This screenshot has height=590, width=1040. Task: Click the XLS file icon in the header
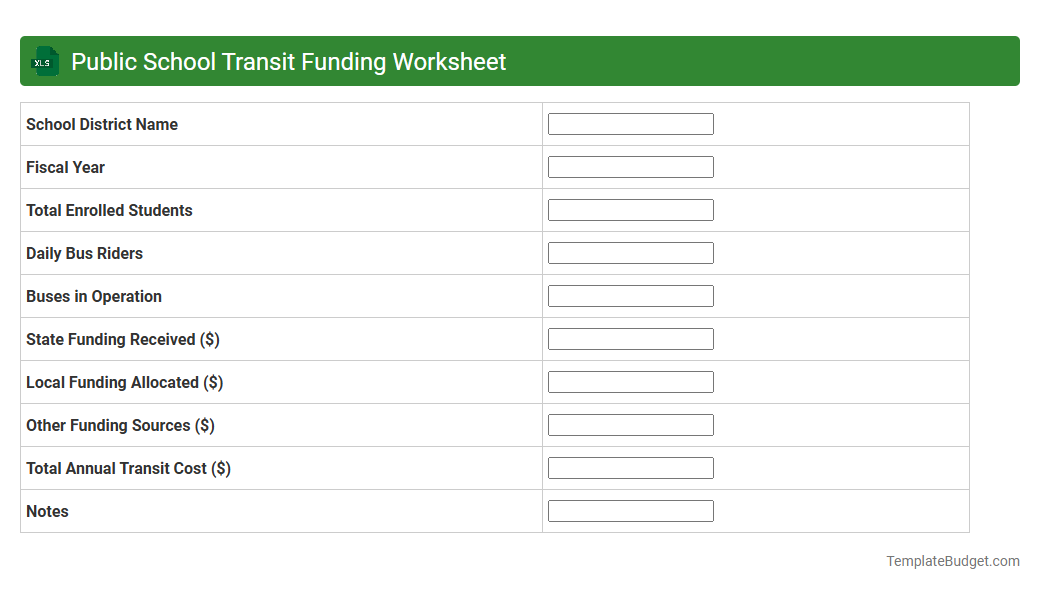tap(43, 61)
